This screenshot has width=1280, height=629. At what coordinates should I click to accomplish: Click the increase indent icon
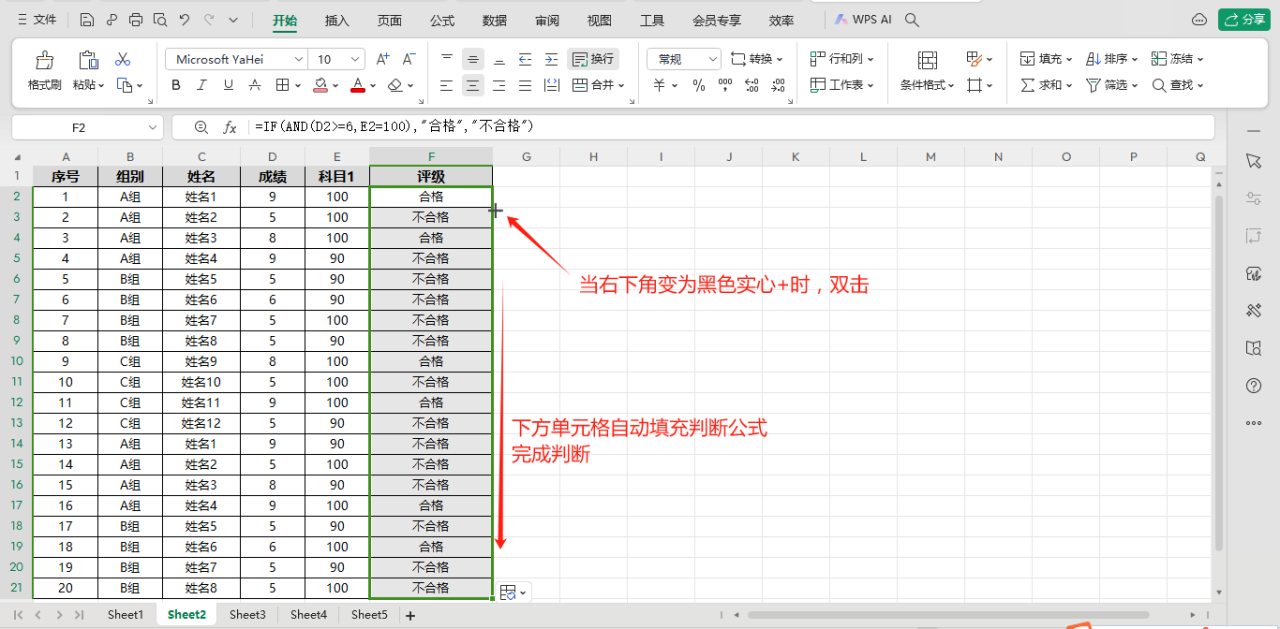550,59
